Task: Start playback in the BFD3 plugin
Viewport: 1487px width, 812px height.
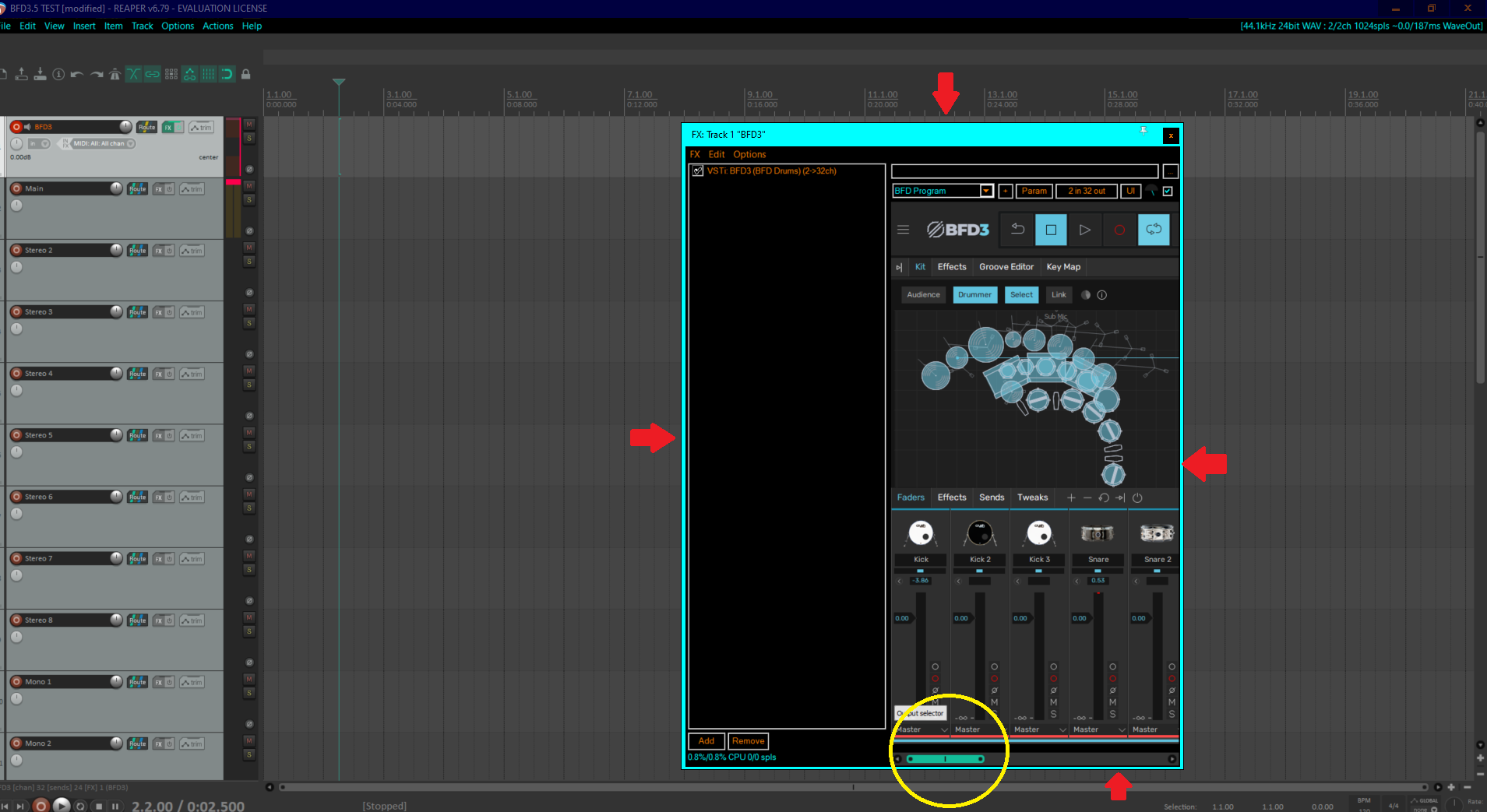Action: pos(1084,230)
